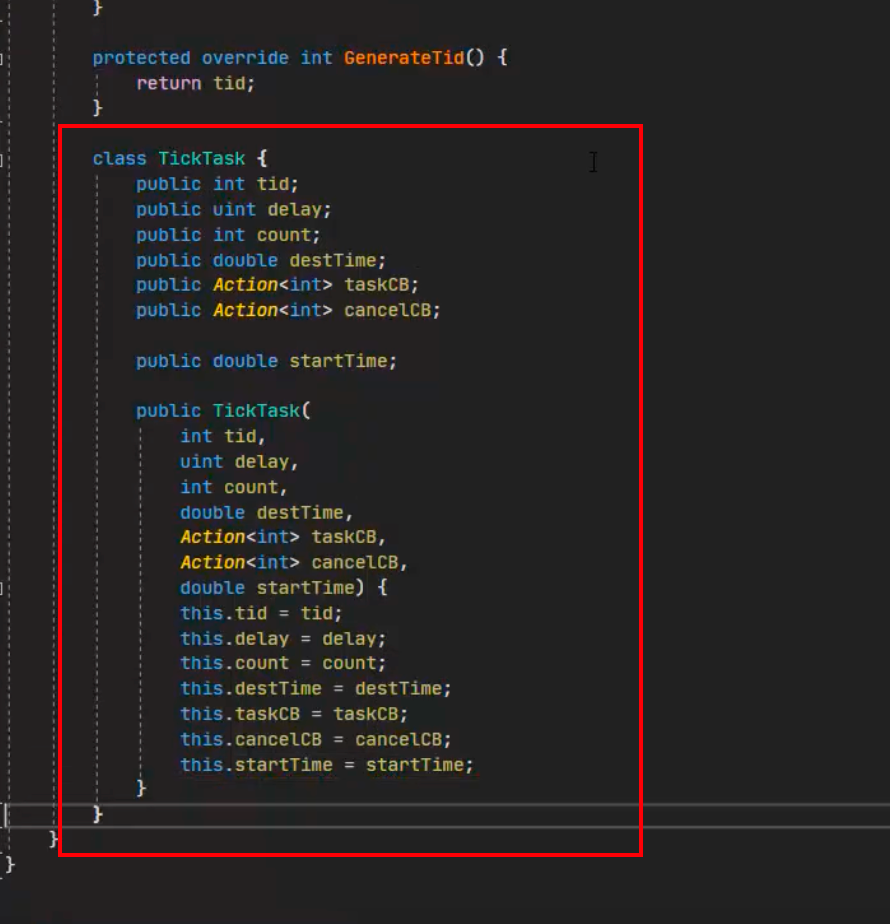This screenshot has width=890, height=924.
Task: Click 'count' in 'public int count;'
Action: pyautogui.click(x=283, y=235)
